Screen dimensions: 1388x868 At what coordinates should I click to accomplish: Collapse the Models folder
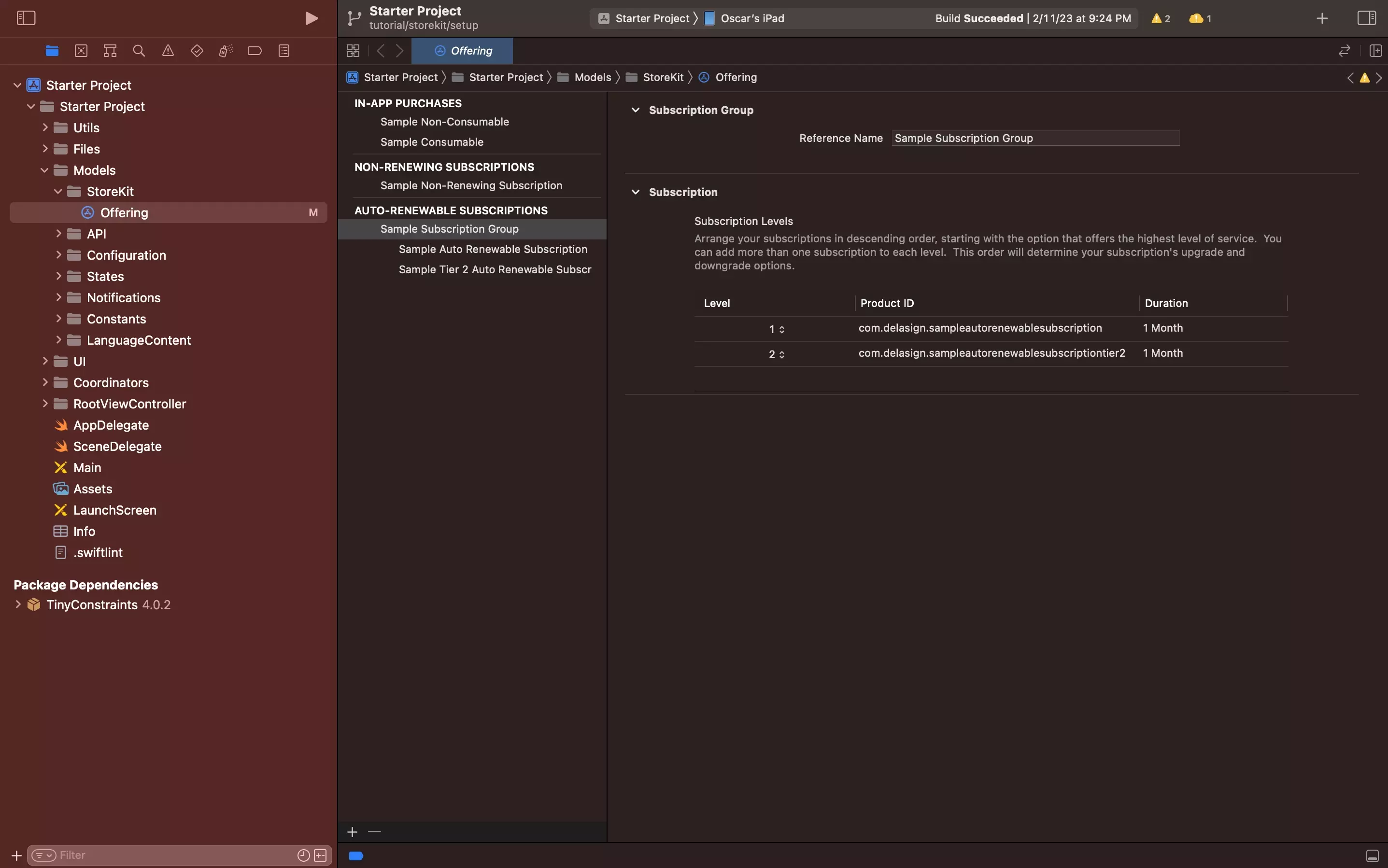click(x=45, y=170)
